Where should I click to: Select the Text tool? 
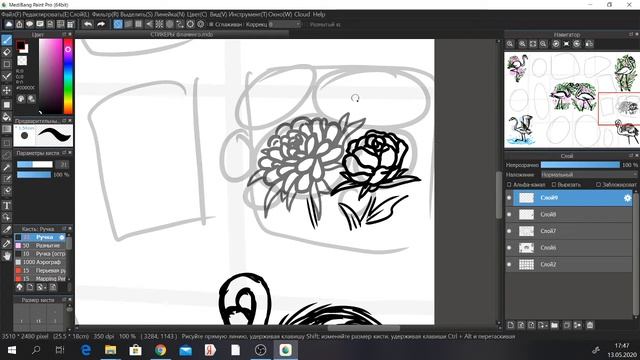coord(7,205)
